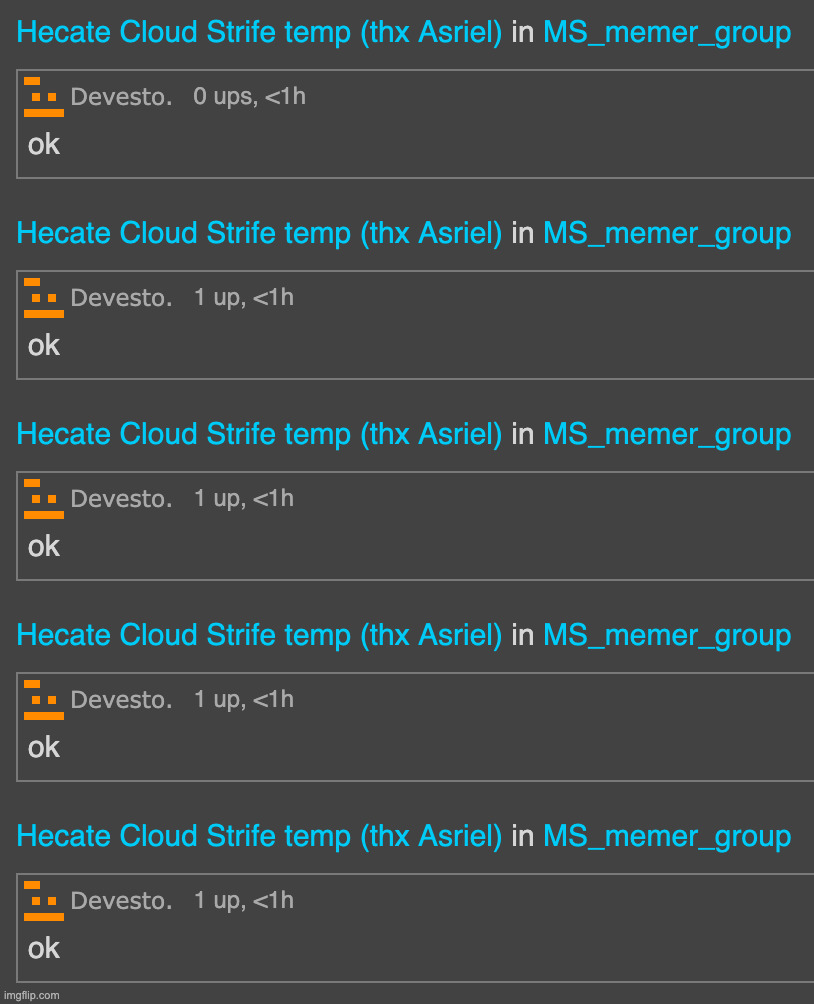
Task: Visit MS_memer_group from the third entry
Action: [x=666, y=435]
